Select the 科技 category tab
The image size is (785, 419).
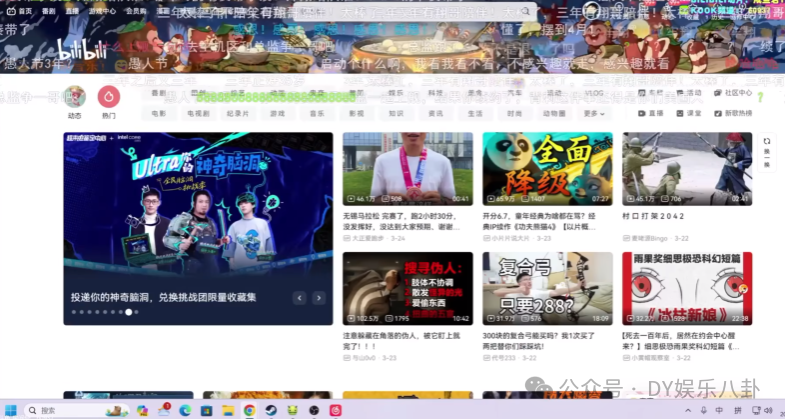pos(436,93)
